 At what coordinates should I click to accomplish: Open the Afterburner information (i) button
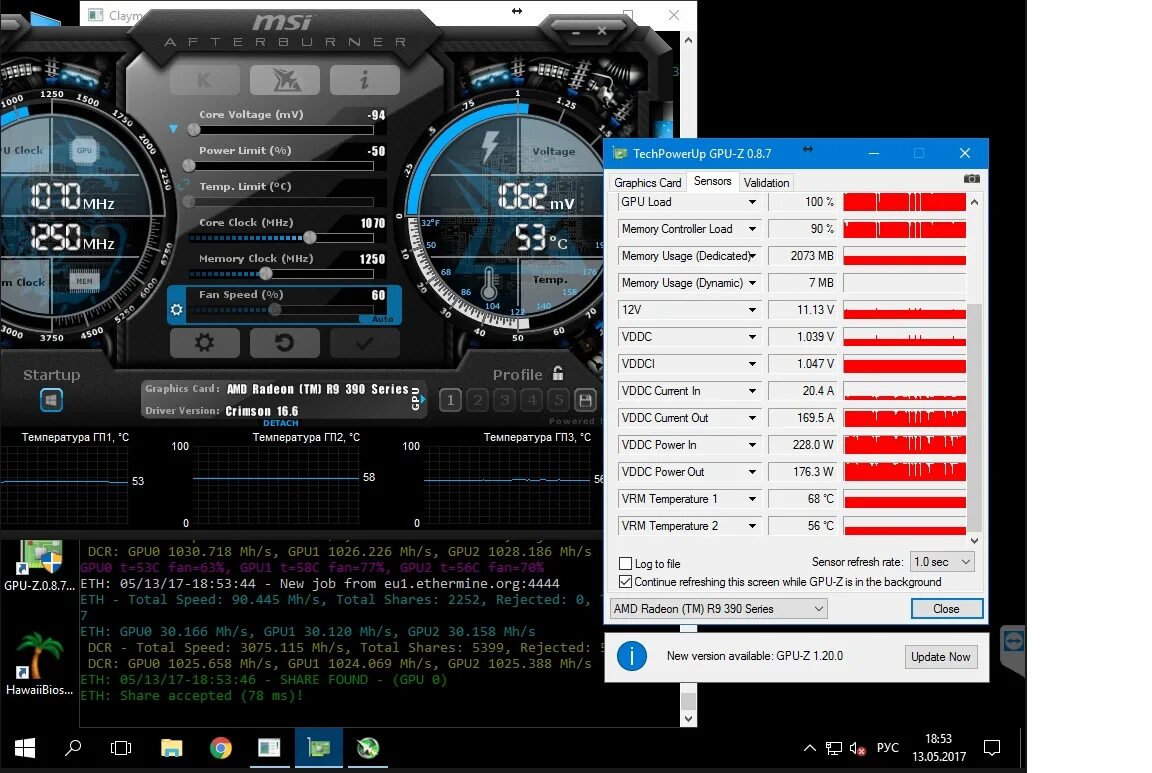(364, 79)
